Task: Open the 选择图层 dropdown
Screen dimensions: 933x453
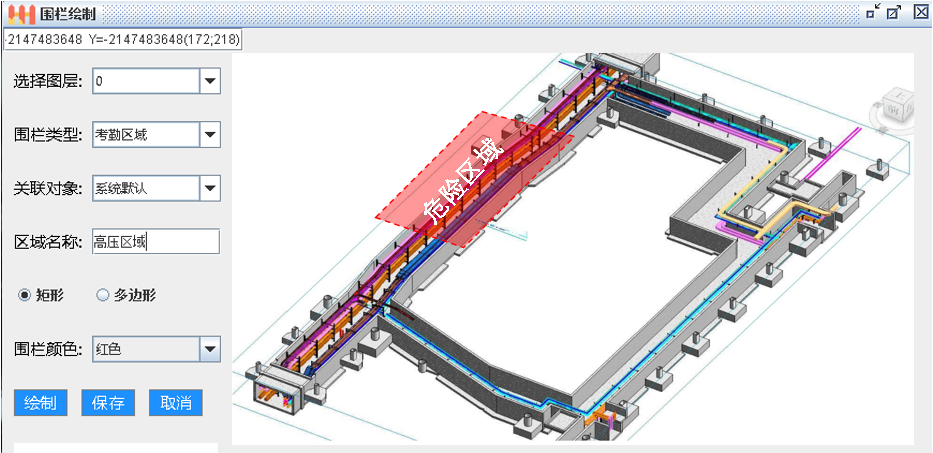Action: pos(209,81)
